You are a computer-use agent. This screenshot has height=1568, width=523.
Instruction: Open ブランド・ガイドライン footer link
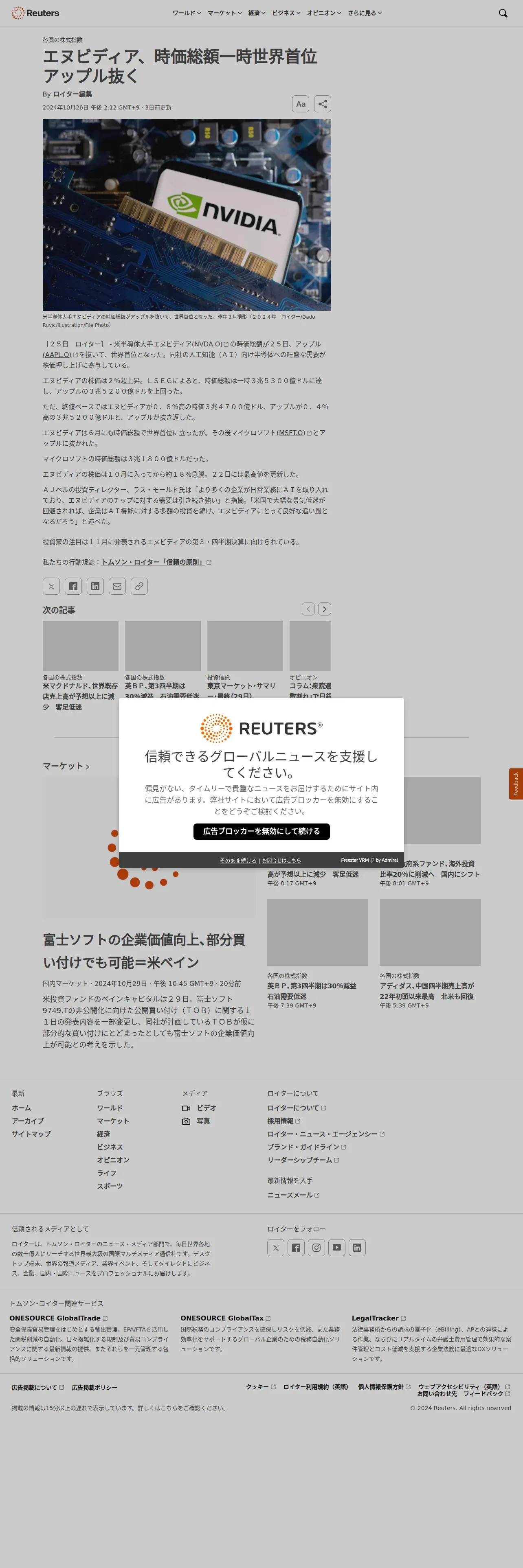[307, 1147]
